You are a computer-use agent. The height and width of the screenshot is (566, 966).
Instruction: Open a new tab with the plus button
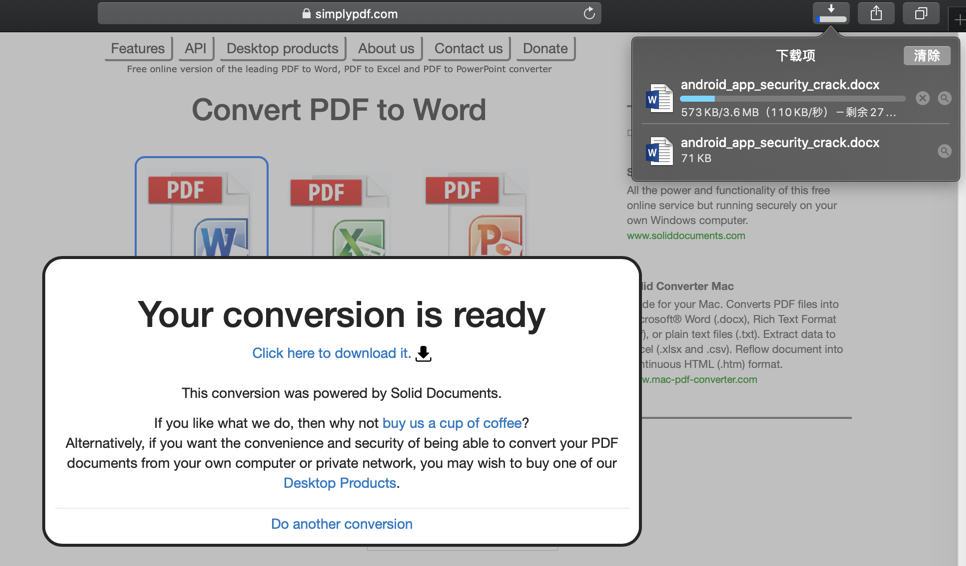pyautogui.click(x=959, y=20)
